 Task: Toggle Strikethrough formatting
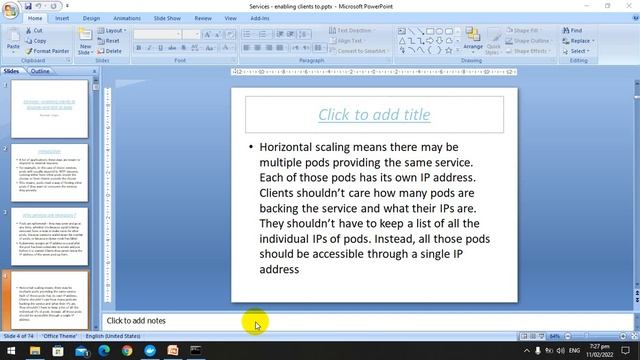tap(172, 48)
